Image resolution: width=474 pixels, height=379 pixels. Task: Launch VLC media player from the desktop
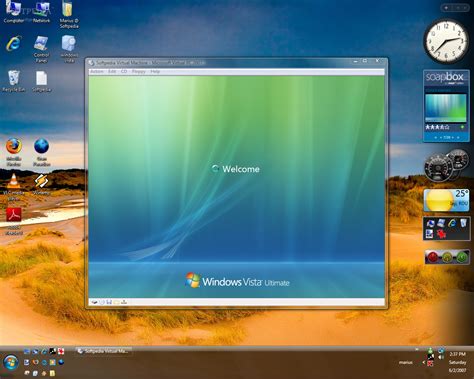13,186
